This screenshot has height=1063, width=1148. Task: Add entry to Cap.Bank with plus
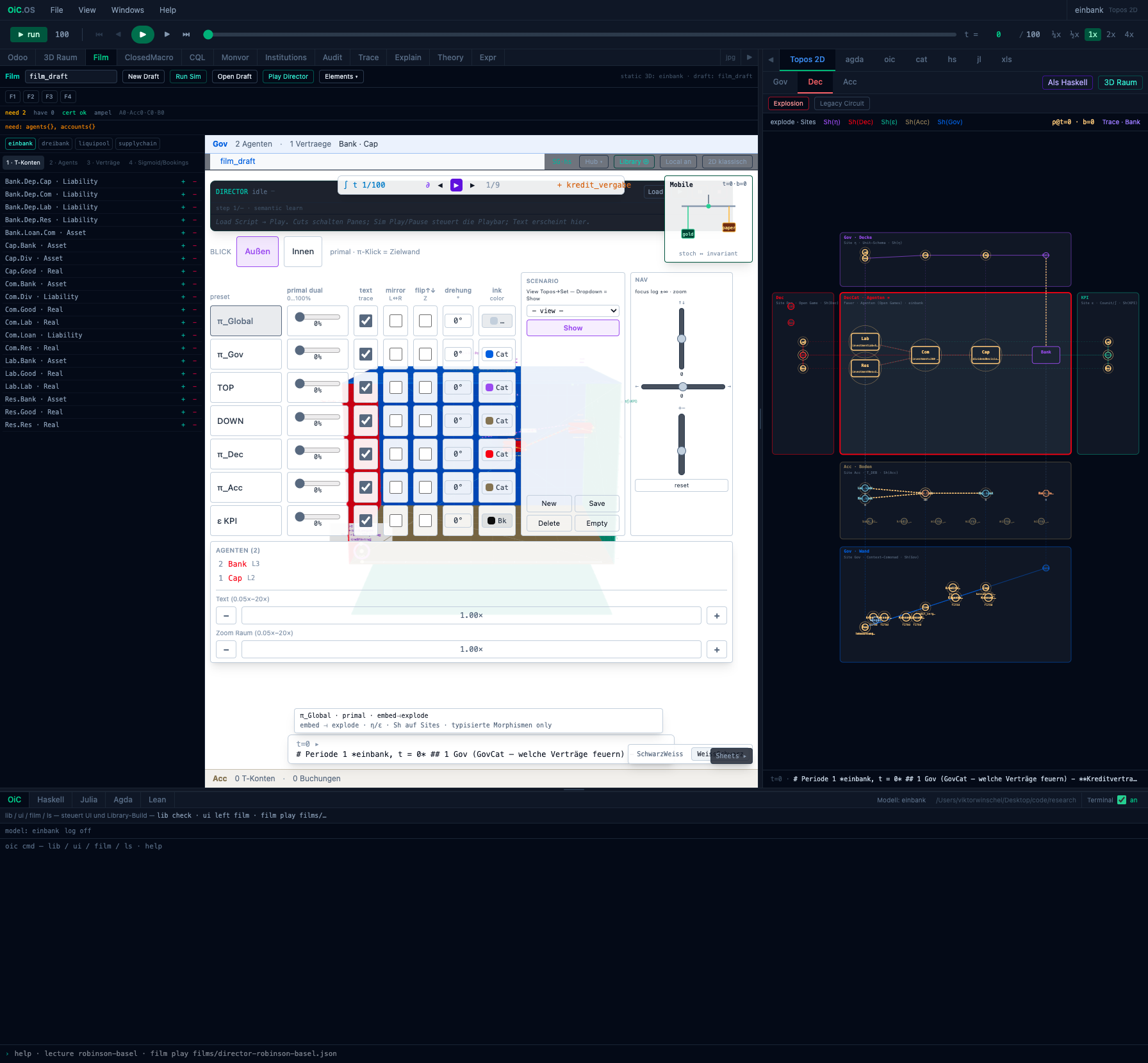pyautogui.click(x=183, y=246)
